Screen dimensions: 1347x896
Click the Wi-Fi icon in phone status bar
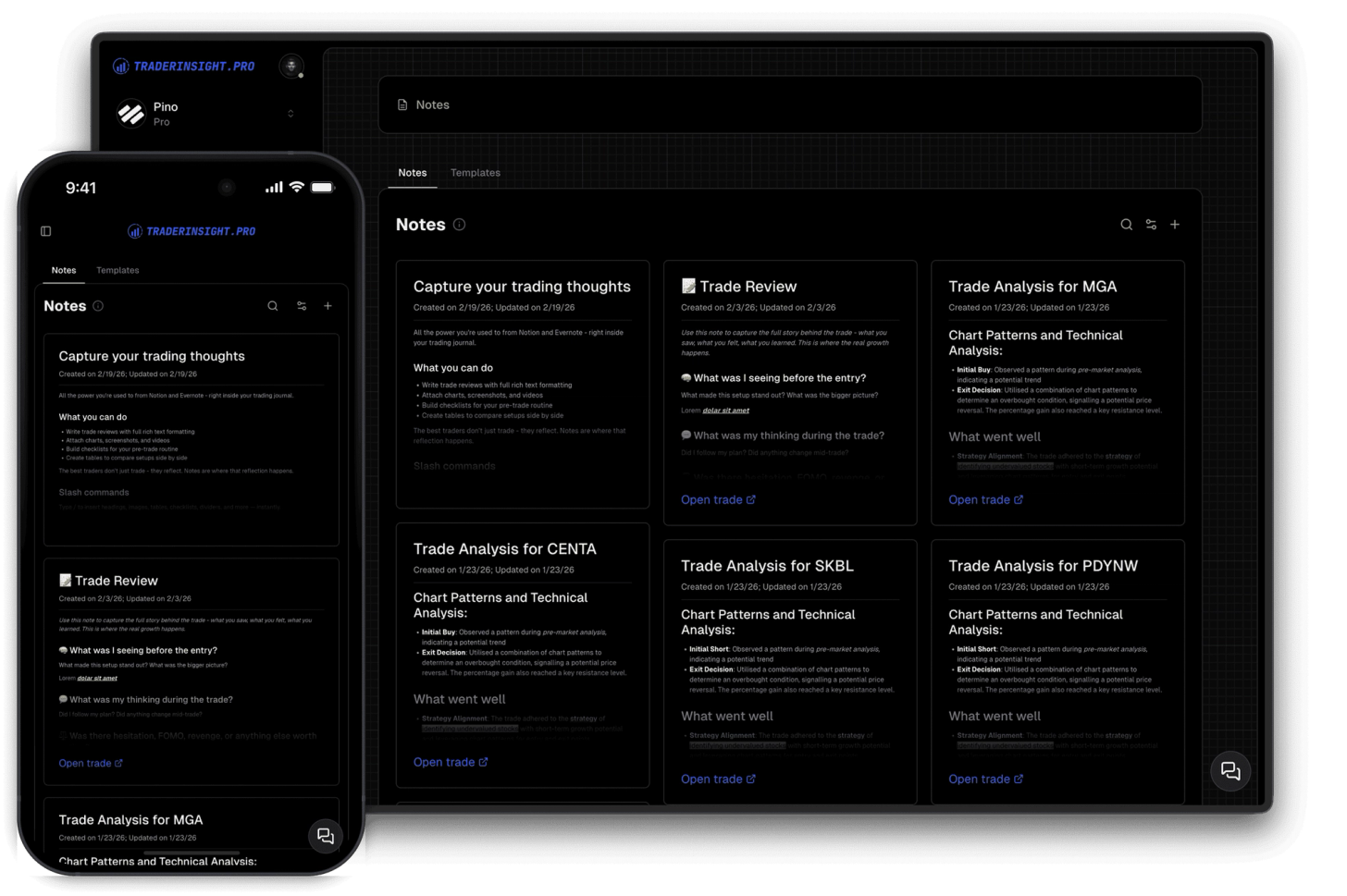(297, 187)
